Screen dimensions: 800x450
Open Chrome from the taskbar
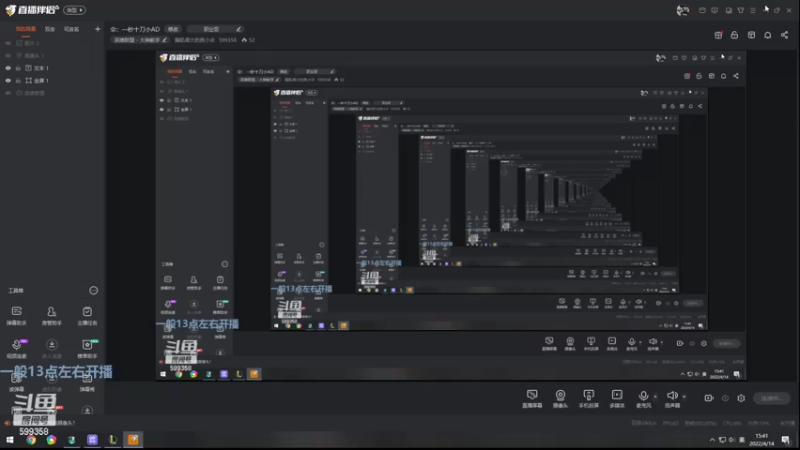click(31, 440)
